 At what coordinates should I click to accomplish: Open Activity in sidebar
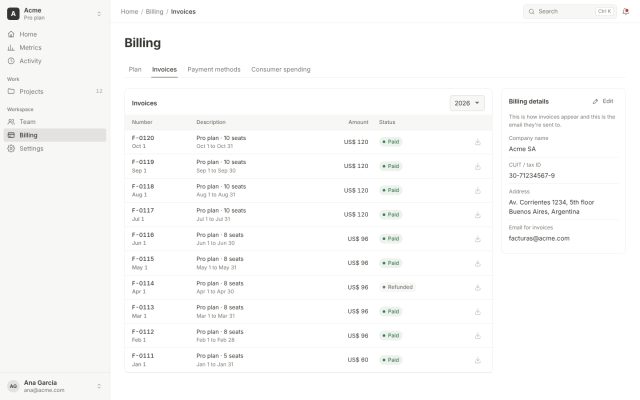pyautogui.click(x=55, y=61)
